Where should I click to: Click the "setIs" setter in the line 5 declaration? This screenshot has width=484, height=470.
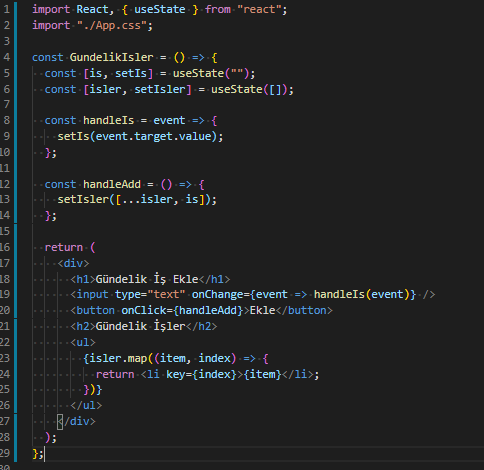[131, 73]
